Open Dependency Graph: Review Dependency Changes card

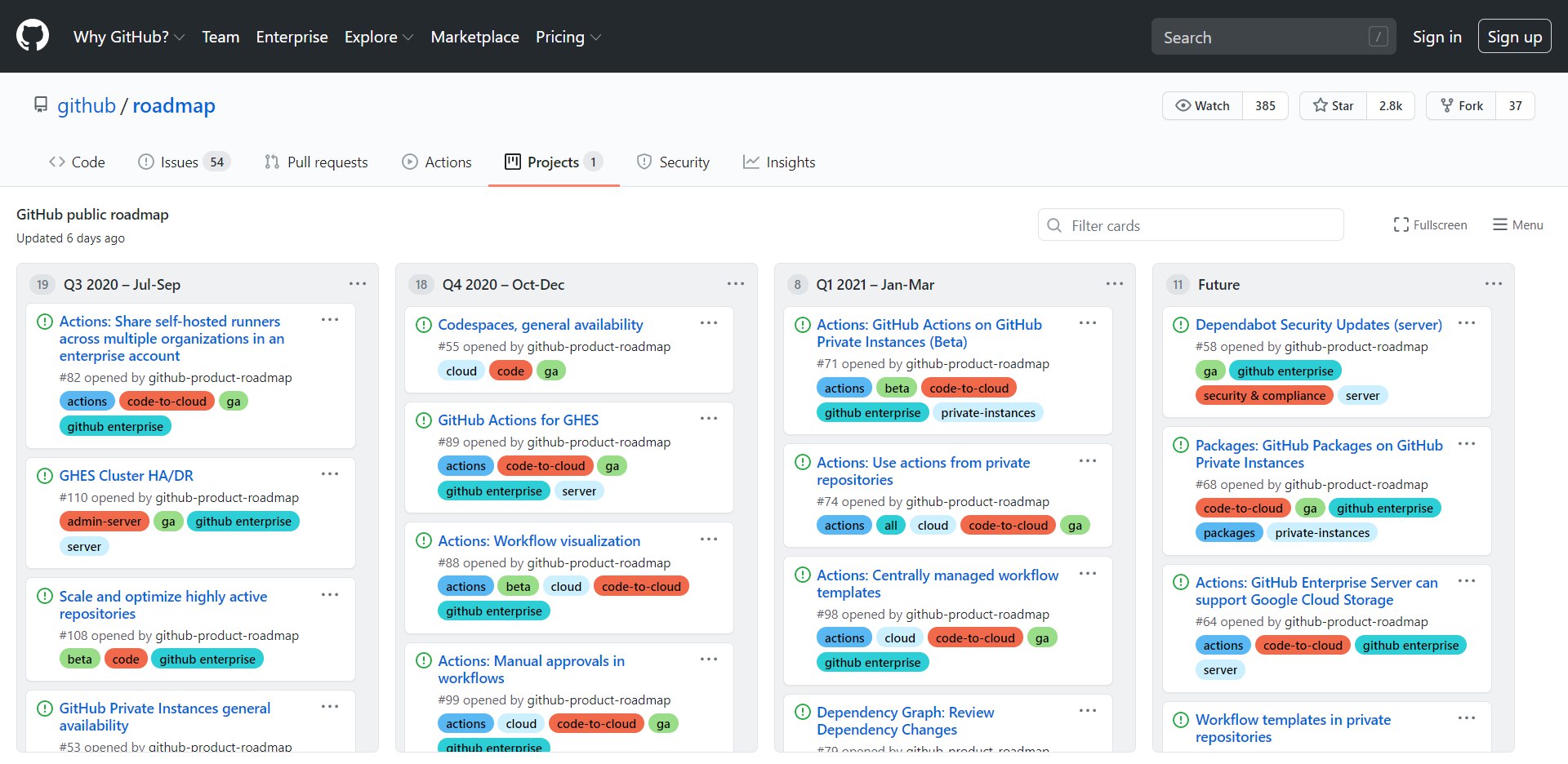tap(906, 721)
